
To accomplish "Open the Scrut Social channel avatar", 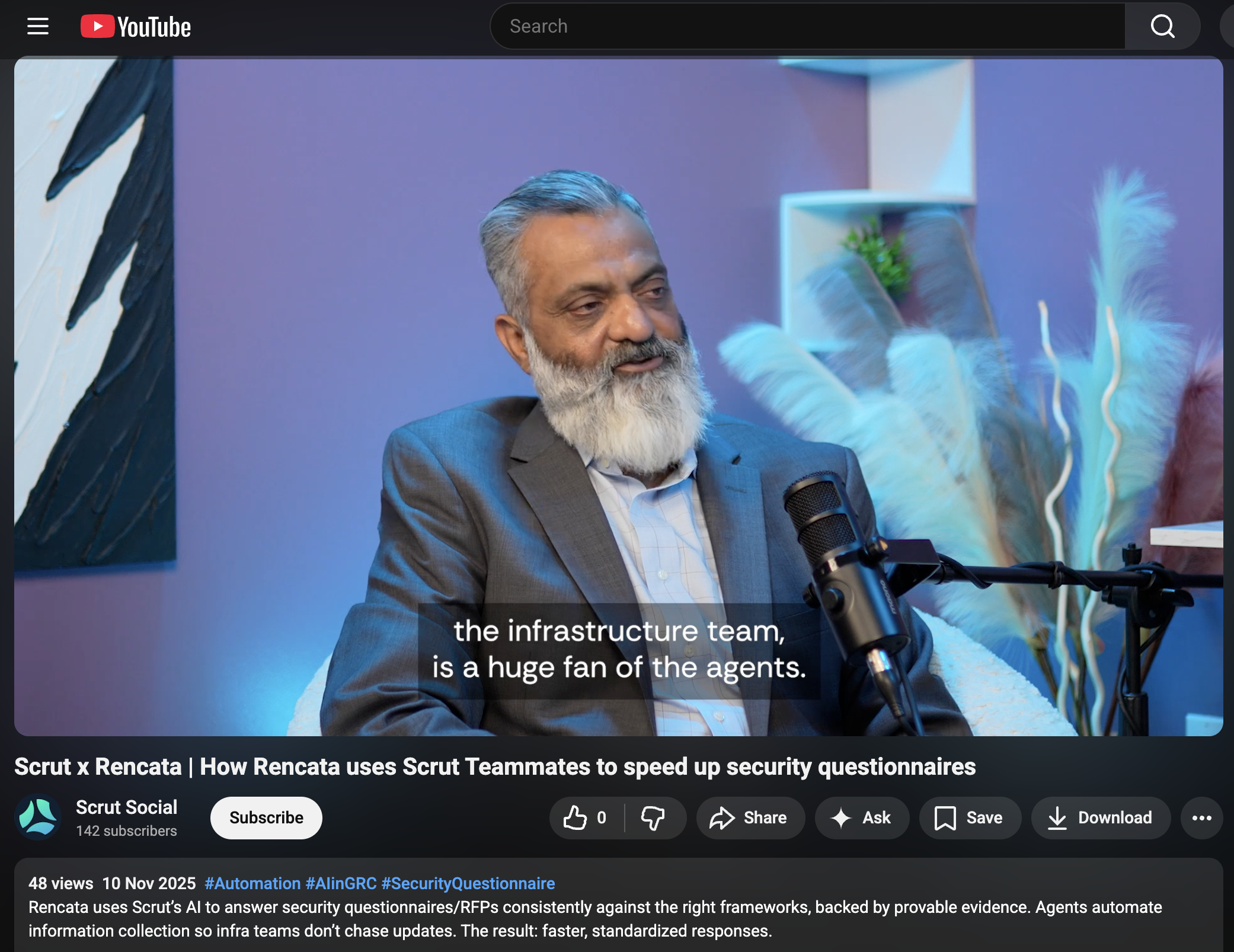I will 38,817.
